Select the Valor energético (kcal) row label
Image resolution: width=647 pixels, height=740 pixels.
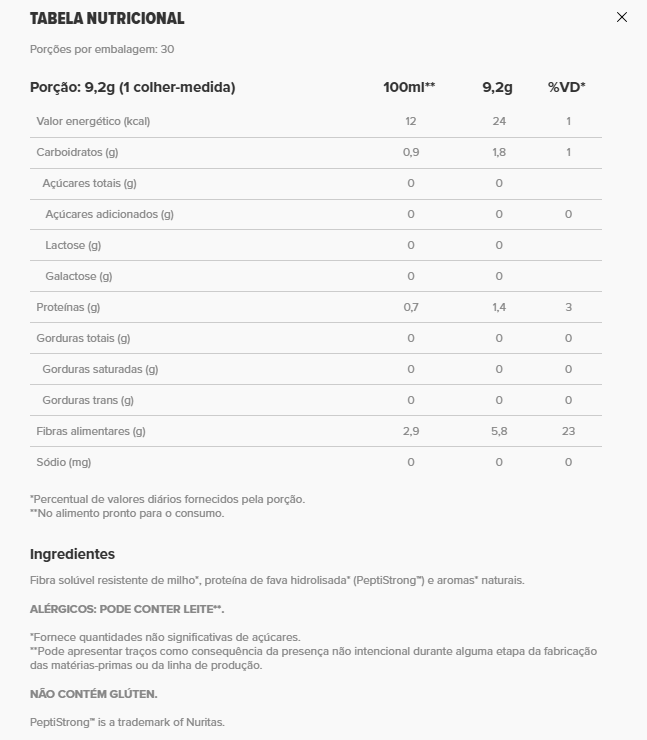pos(93,121)
